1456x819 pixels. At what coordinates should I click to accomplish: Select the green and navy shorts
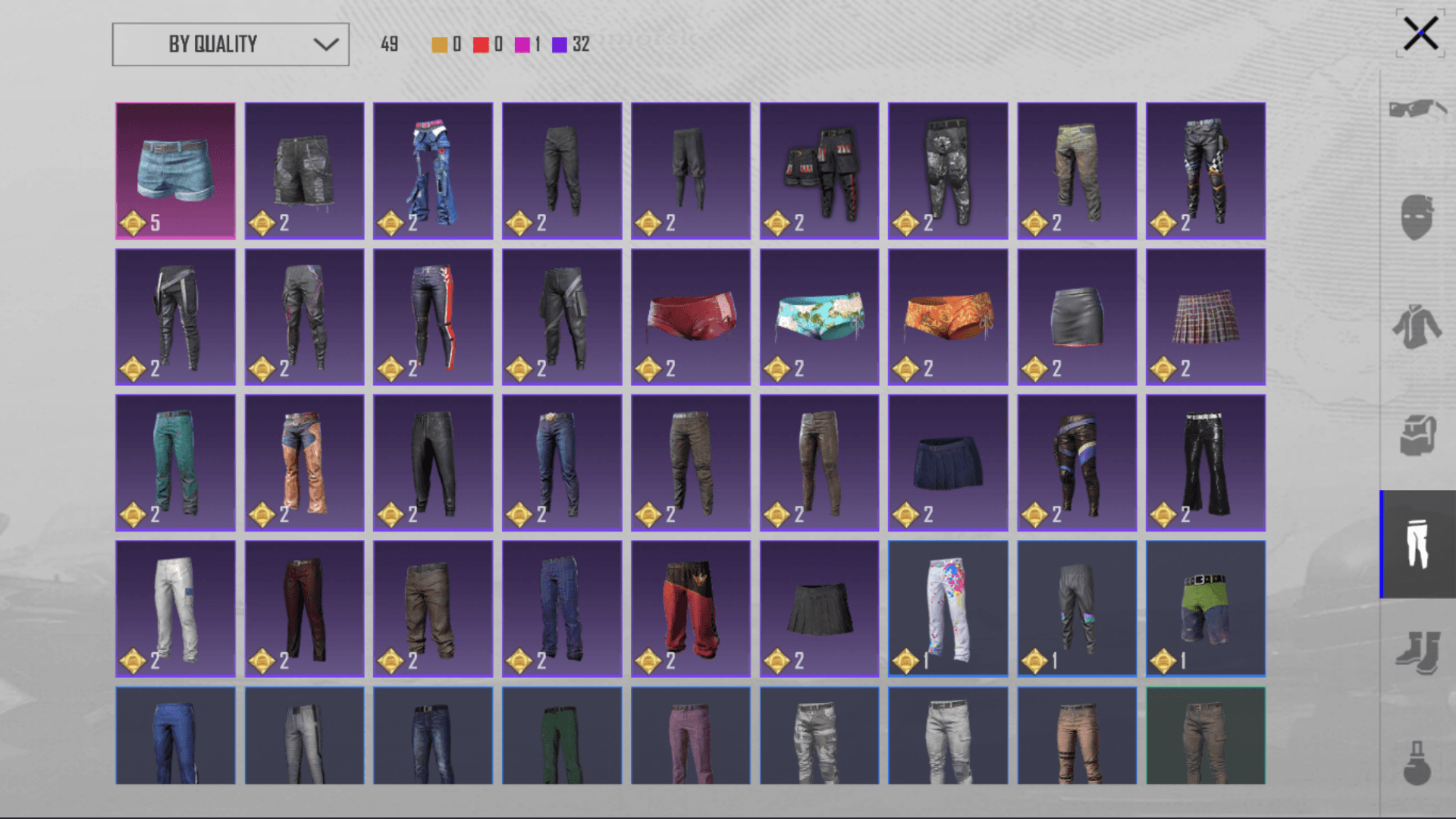[1206, 609]
